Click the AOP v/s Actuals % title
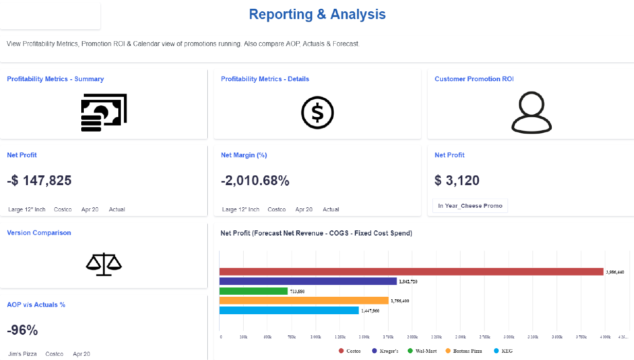Viewport: 634px width, 360px height. (x=36, y=305)
